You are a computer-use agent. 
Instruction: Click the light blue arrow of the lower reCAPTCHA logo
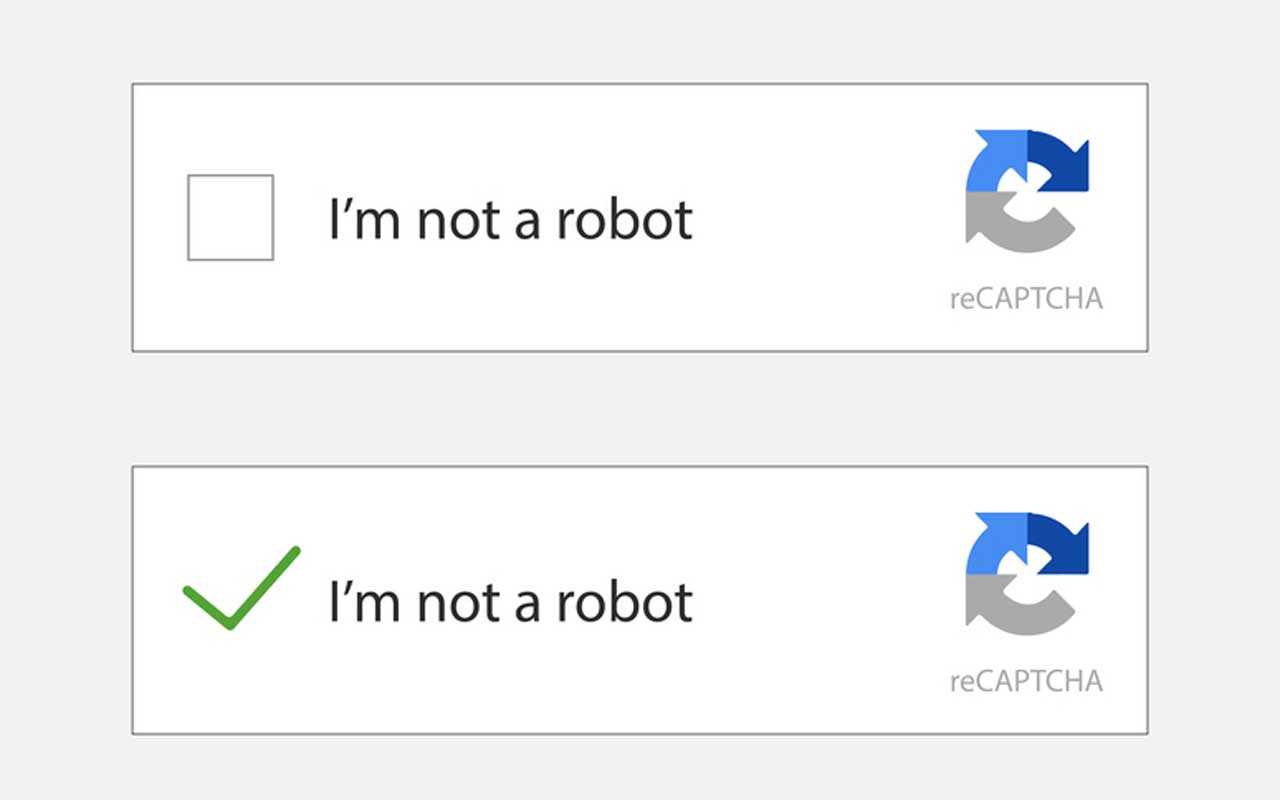995,543
